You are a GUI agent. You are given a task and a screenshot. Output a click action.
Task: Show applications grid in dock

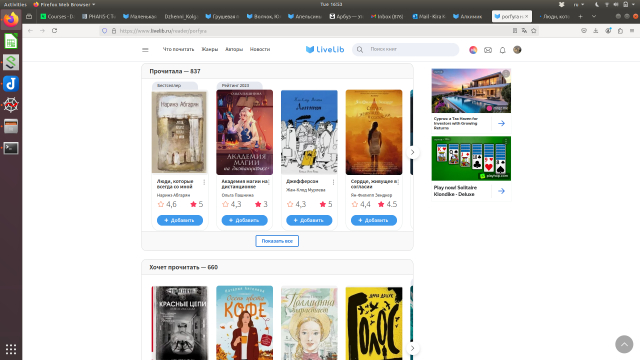(11, 349)
